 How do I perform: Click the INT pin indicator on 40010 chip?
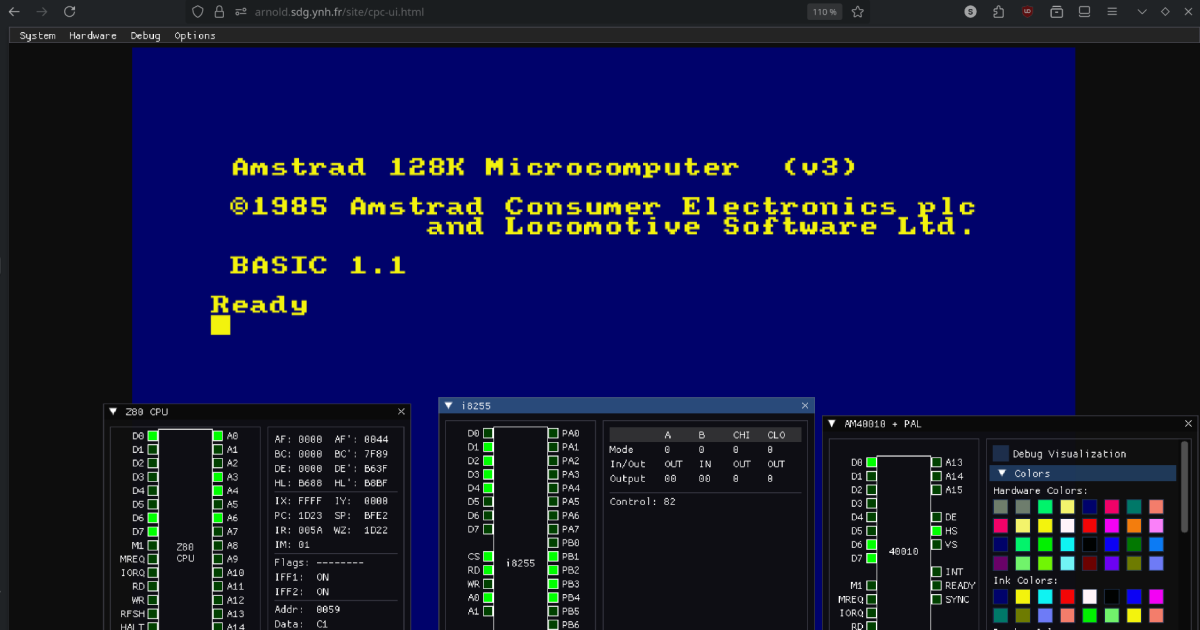[936, 572]
